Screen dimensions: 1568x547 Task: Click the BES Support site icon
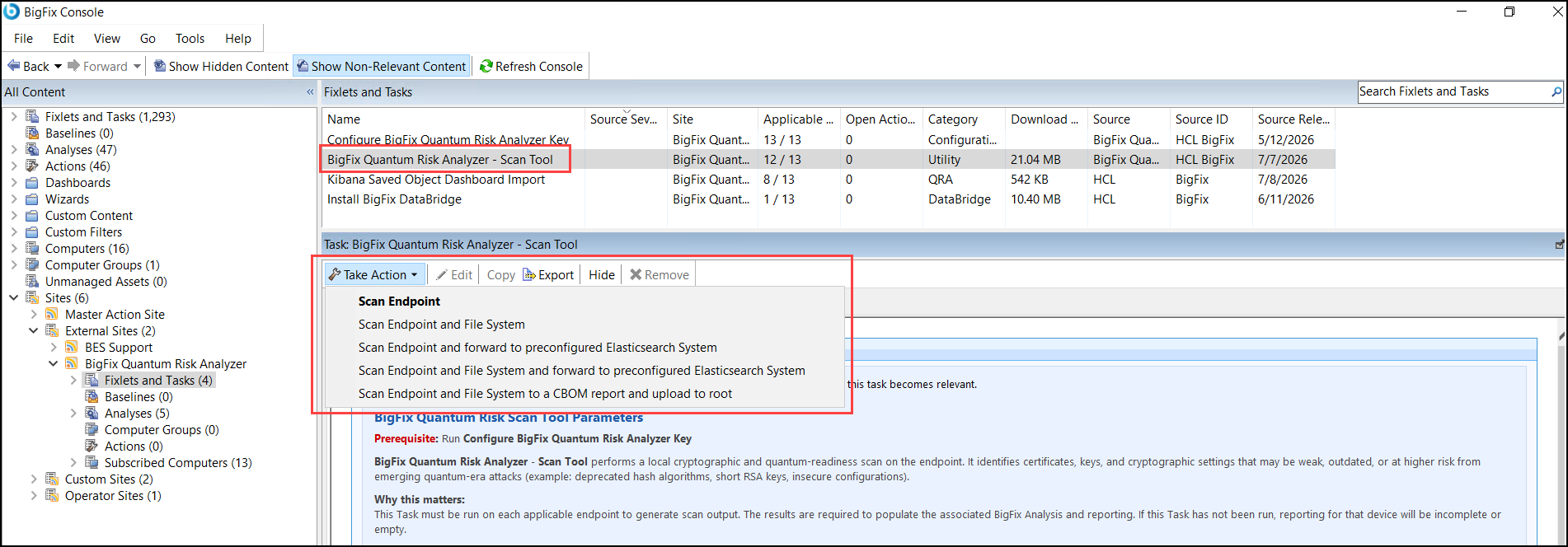[72, 347]
